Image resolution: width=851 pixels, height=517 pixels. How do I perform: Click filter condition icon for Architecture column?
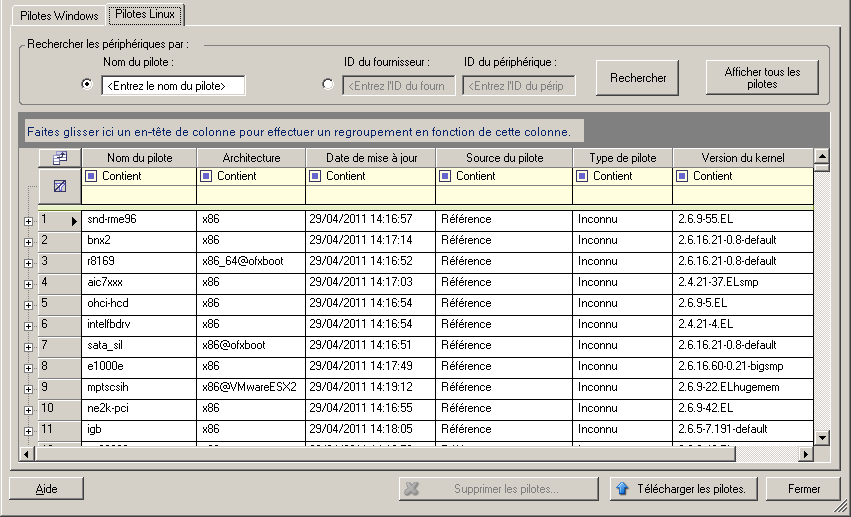(207, 176)
